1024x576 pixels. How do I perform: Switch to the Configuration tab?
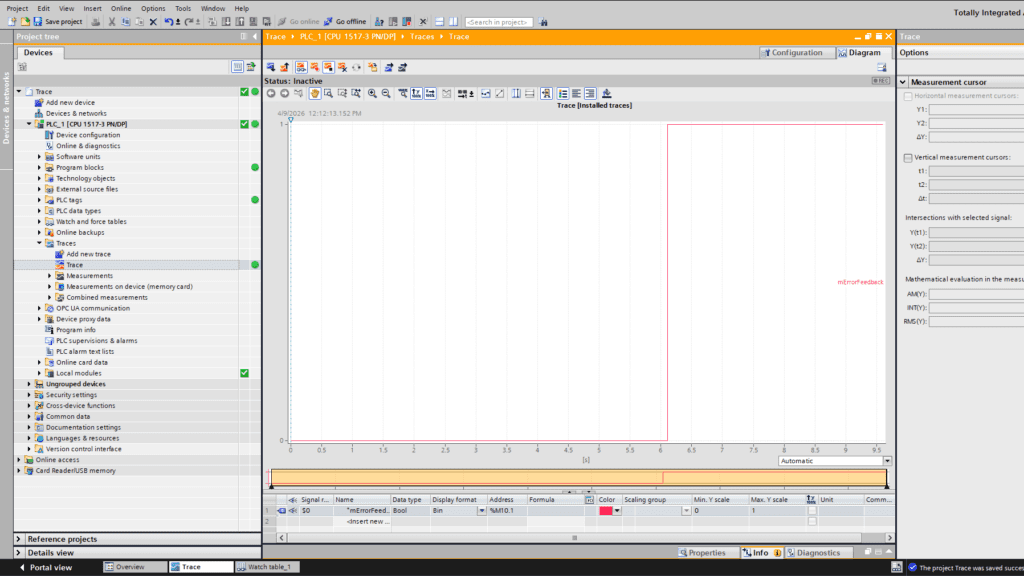click(796, 52)
